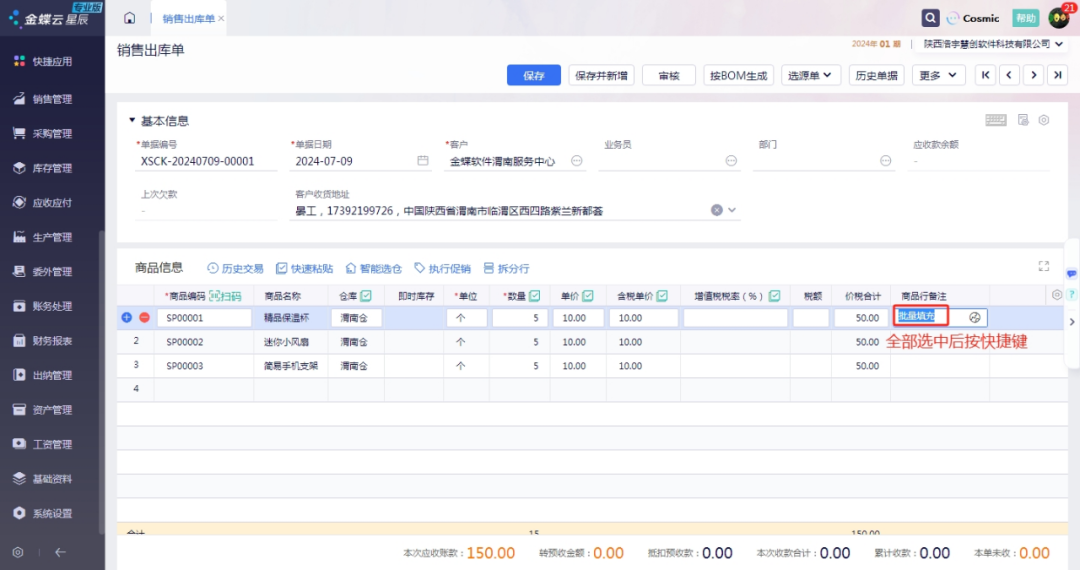
Task: Toggle the 数量 column checkbox
Action: 535,296
